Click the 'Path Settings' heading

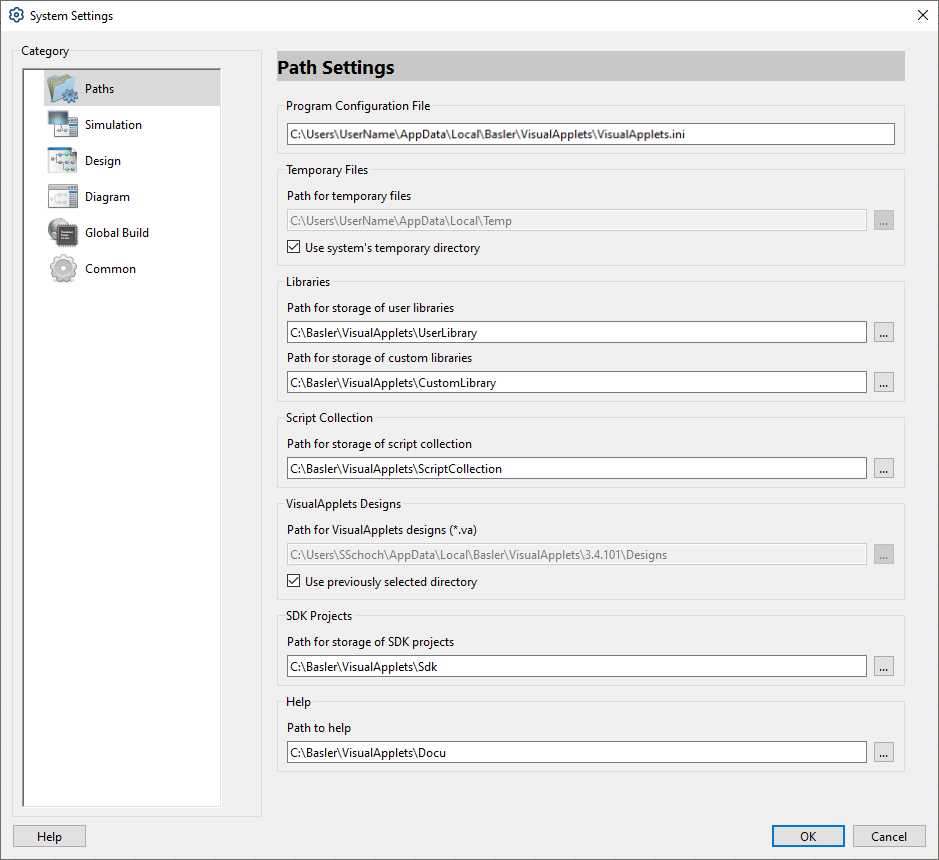click(x=336, y=67)
